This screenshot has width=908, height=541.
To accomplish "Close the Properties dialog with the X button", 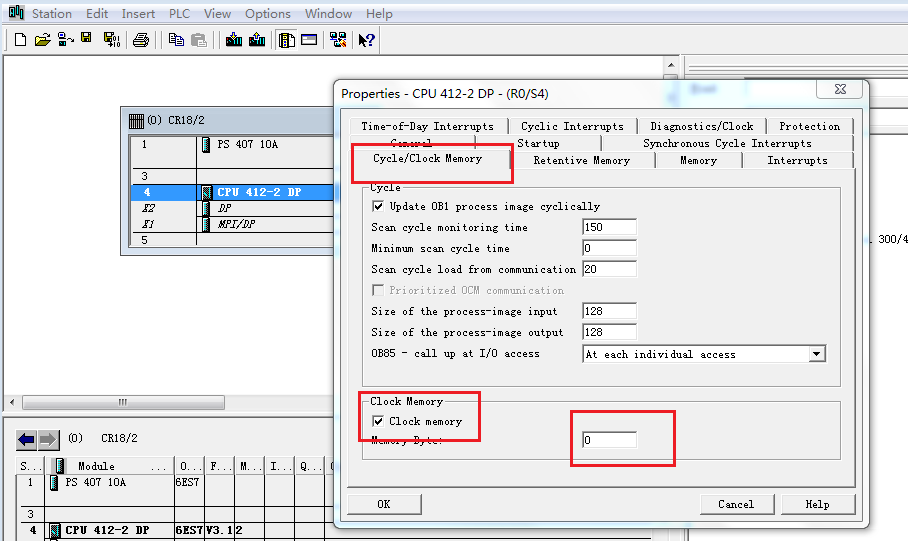I will [x=840, y=89].
